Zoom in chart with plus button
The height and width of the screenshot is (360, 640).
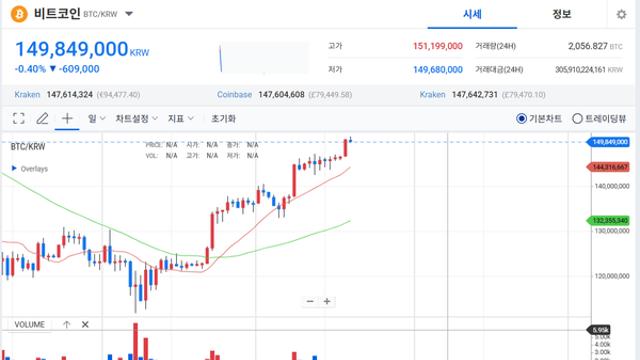pos(327,301)
